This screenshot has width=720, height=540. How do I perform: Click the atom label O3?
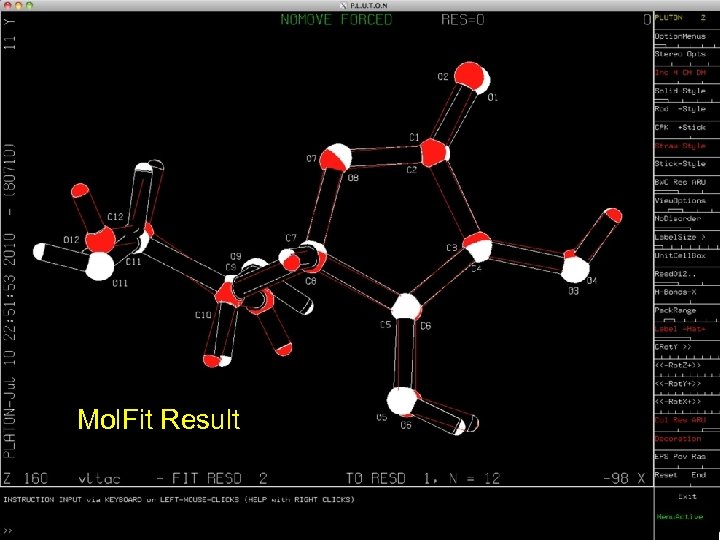574,291
